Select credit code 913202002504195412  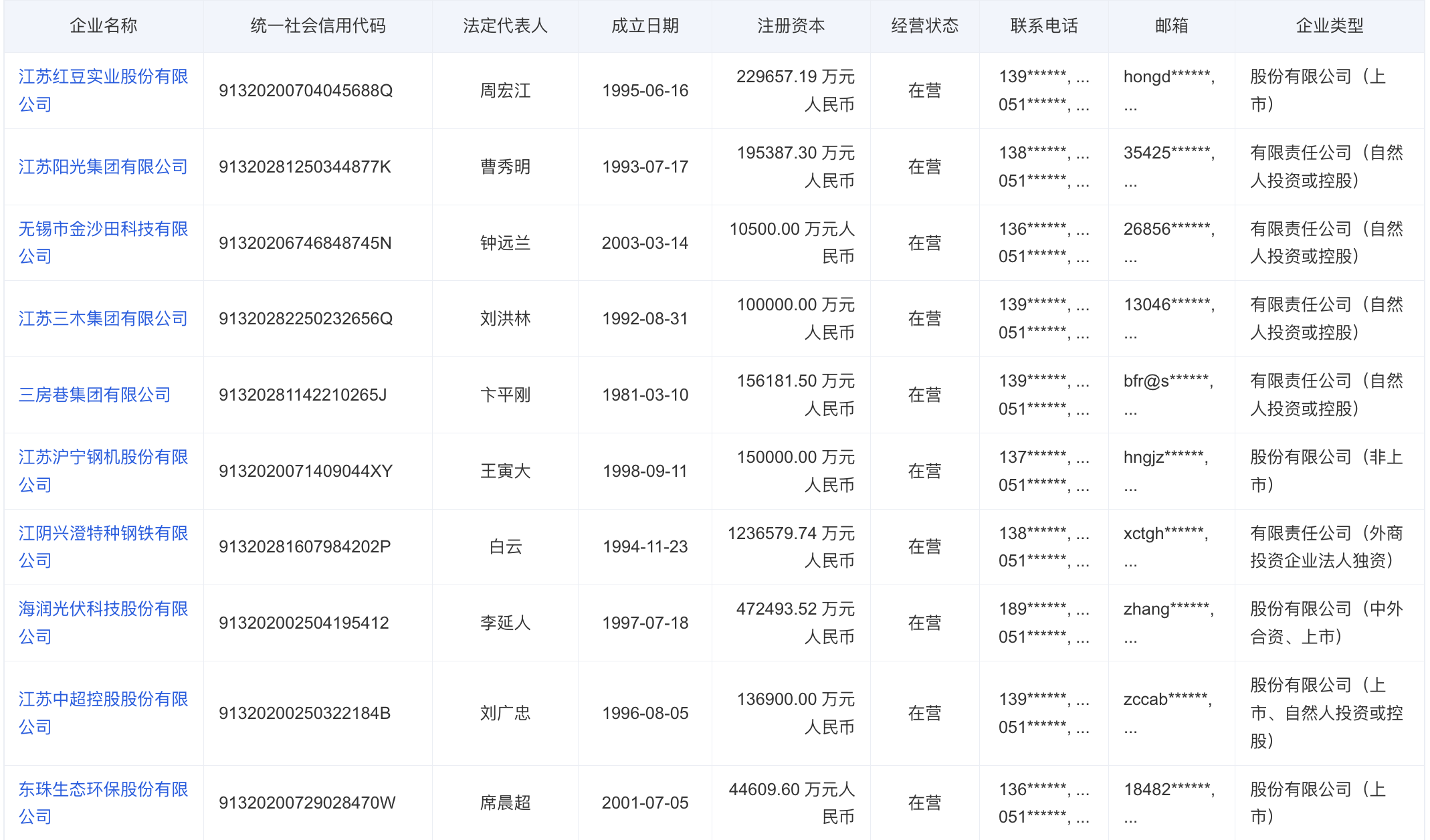click(304, 623)
